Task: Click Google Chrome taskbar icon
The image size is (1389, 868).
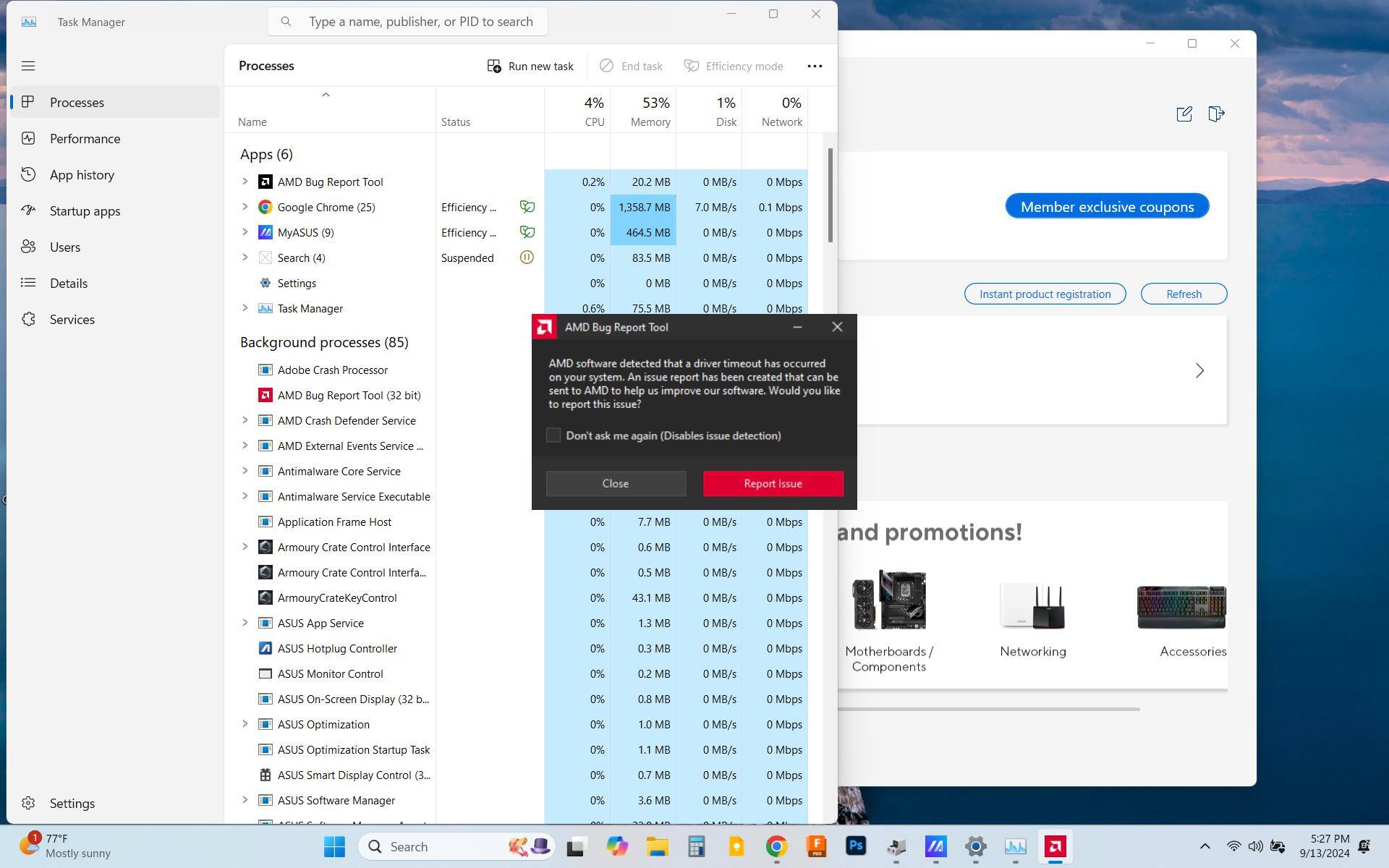Action: click(x=776, y=846)
